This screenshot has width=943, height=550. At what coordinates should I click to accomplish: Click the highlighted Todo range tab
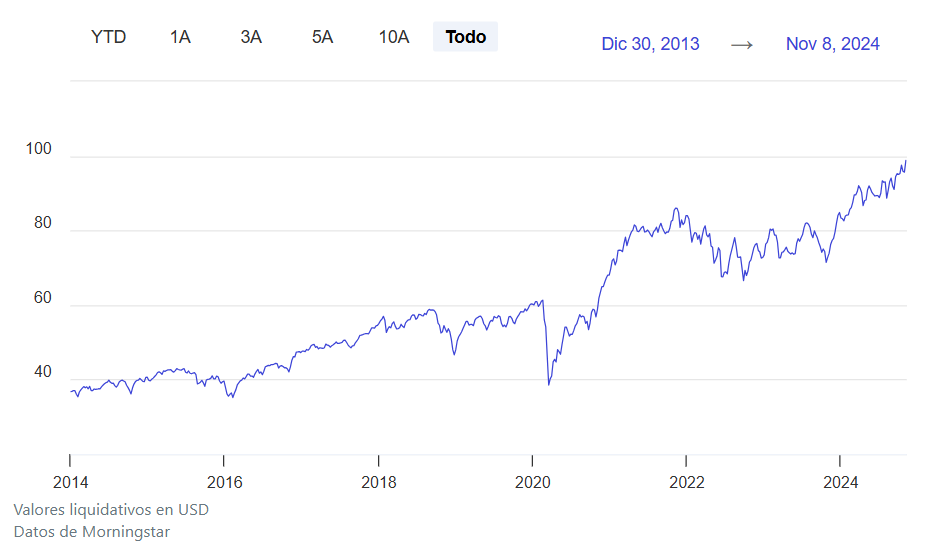465,37
